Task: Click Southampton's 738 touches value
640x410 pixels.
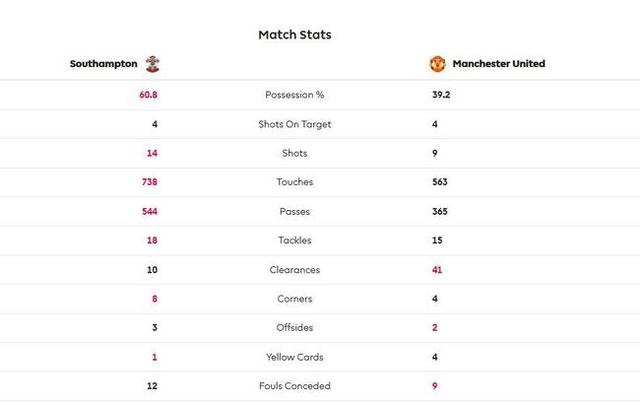Action: pos(149,182)
